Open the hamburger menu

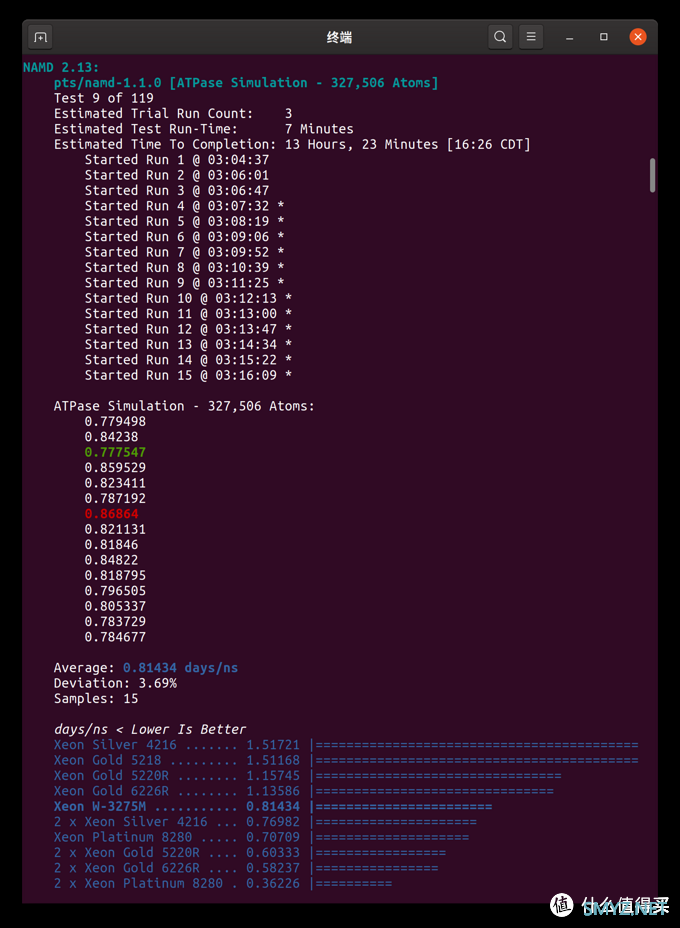click(531, 37)
